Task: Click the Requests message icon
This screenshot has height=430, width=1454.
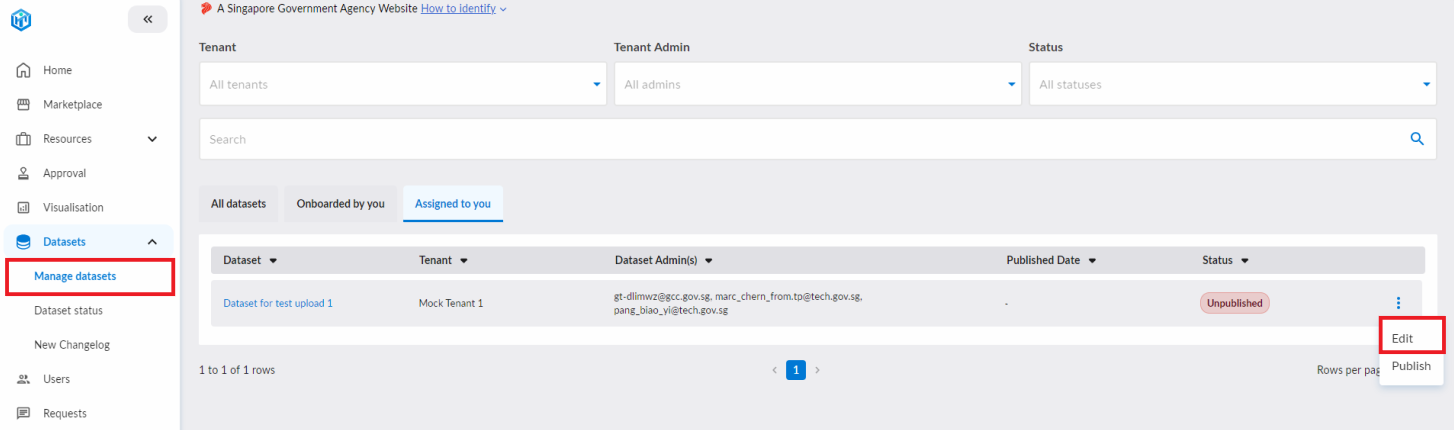Action: pyautogui.click(x=23, y=413)
